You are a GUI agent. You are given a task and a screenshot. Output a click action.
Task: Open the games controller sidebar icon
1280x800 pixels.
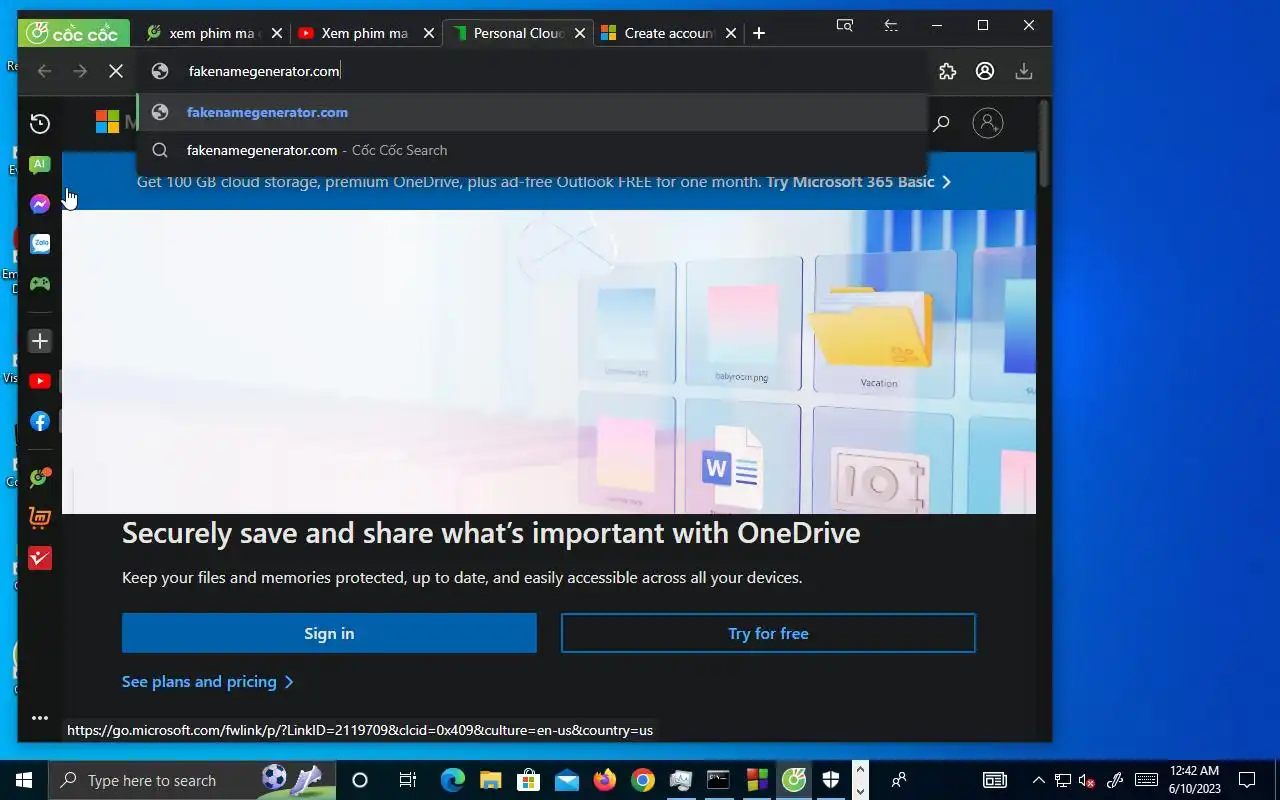pos(40,284)
